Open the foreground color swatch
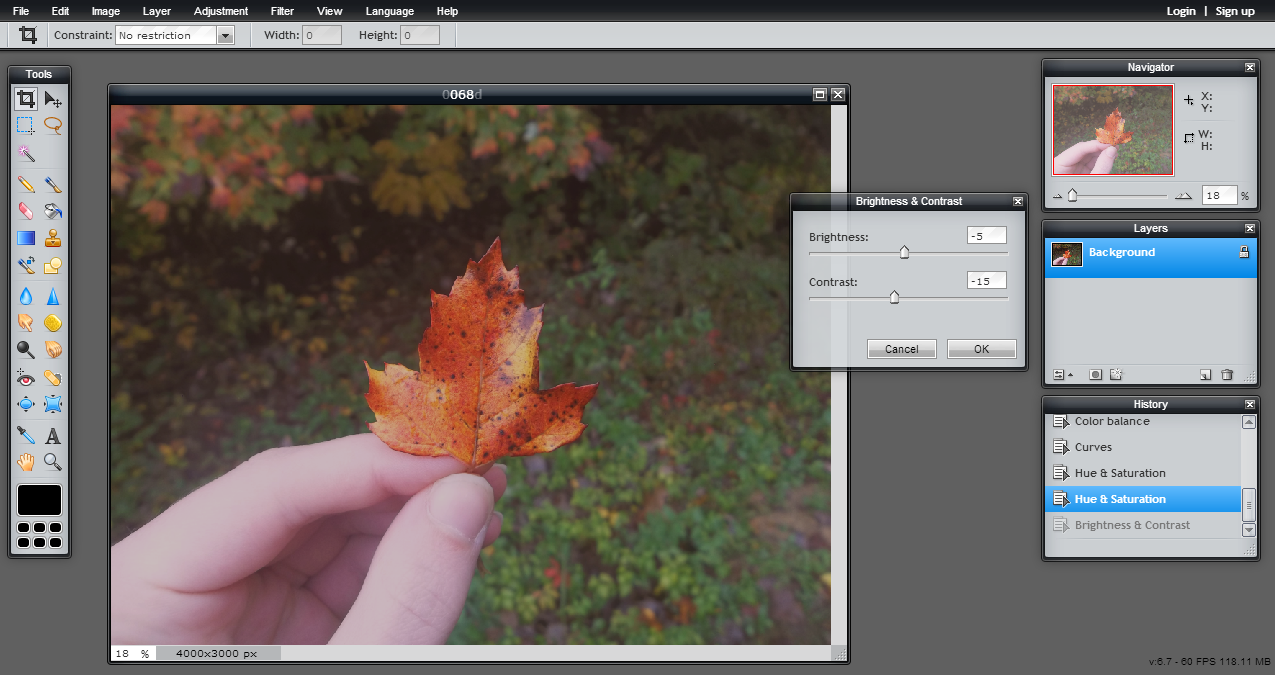The image size is (1275, 675). (x=39, y=500)
